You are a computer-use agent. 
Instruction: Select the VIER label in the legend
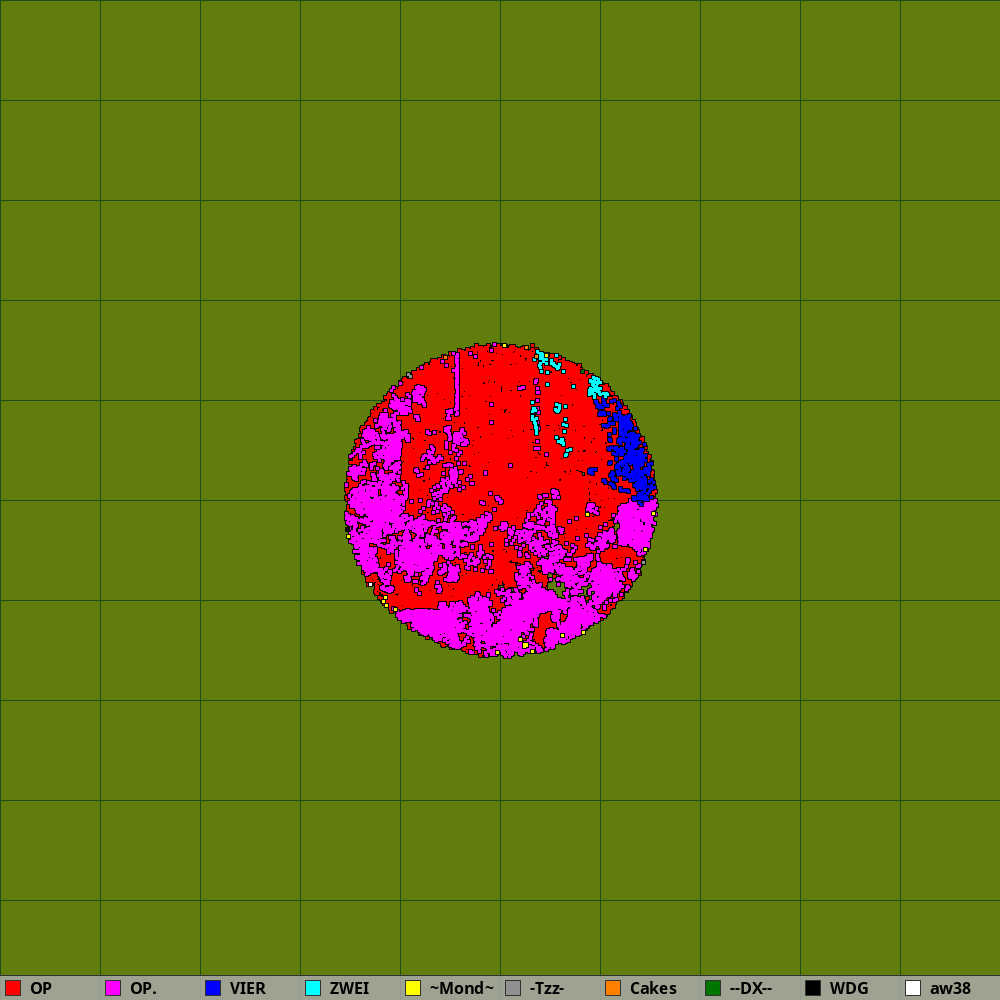pyautogui.click(x=247, y=988)
